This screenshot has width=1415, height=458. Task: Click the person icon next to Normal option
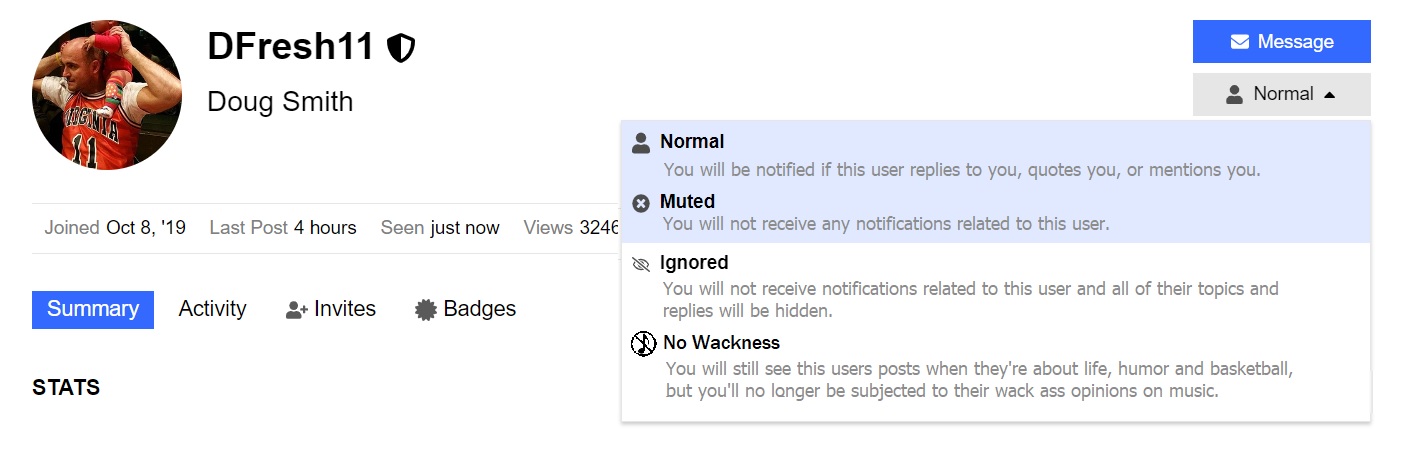pos(641,143)
